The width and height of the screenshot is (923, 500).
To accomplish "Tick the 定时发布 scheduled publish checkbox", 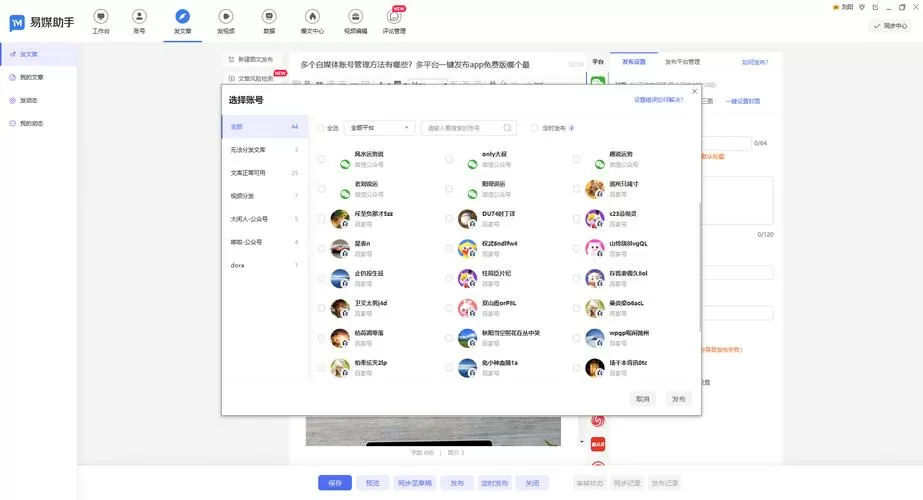I will tap(534, 128).
